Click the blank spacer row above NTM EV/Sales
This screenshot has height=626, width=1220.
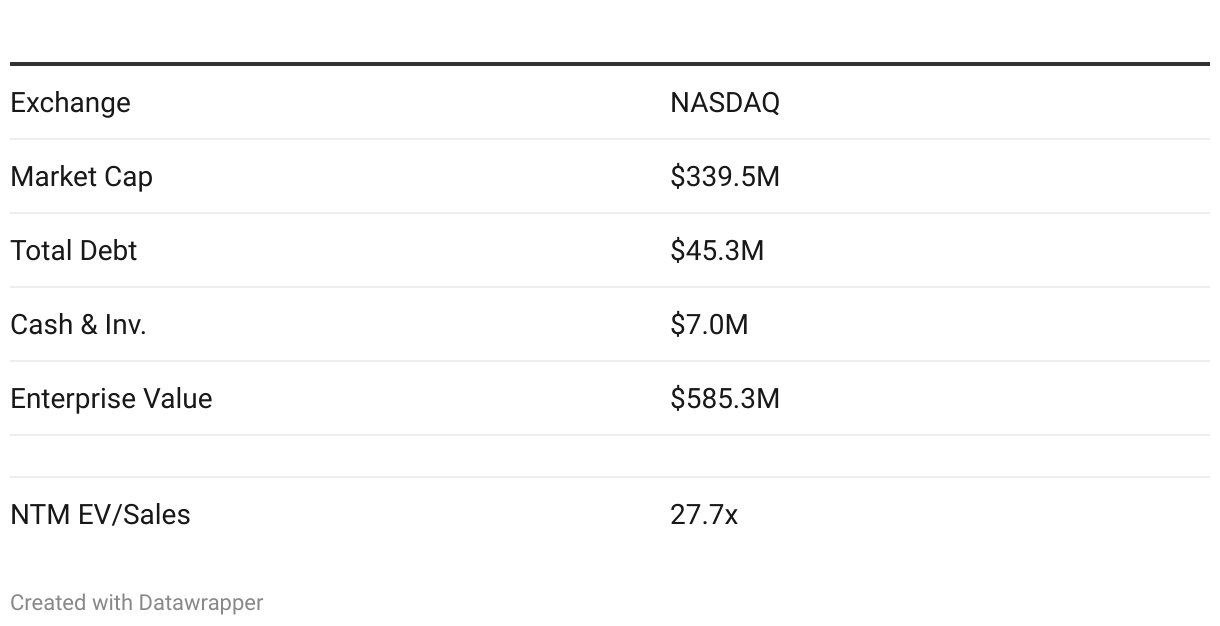[610, 456]
